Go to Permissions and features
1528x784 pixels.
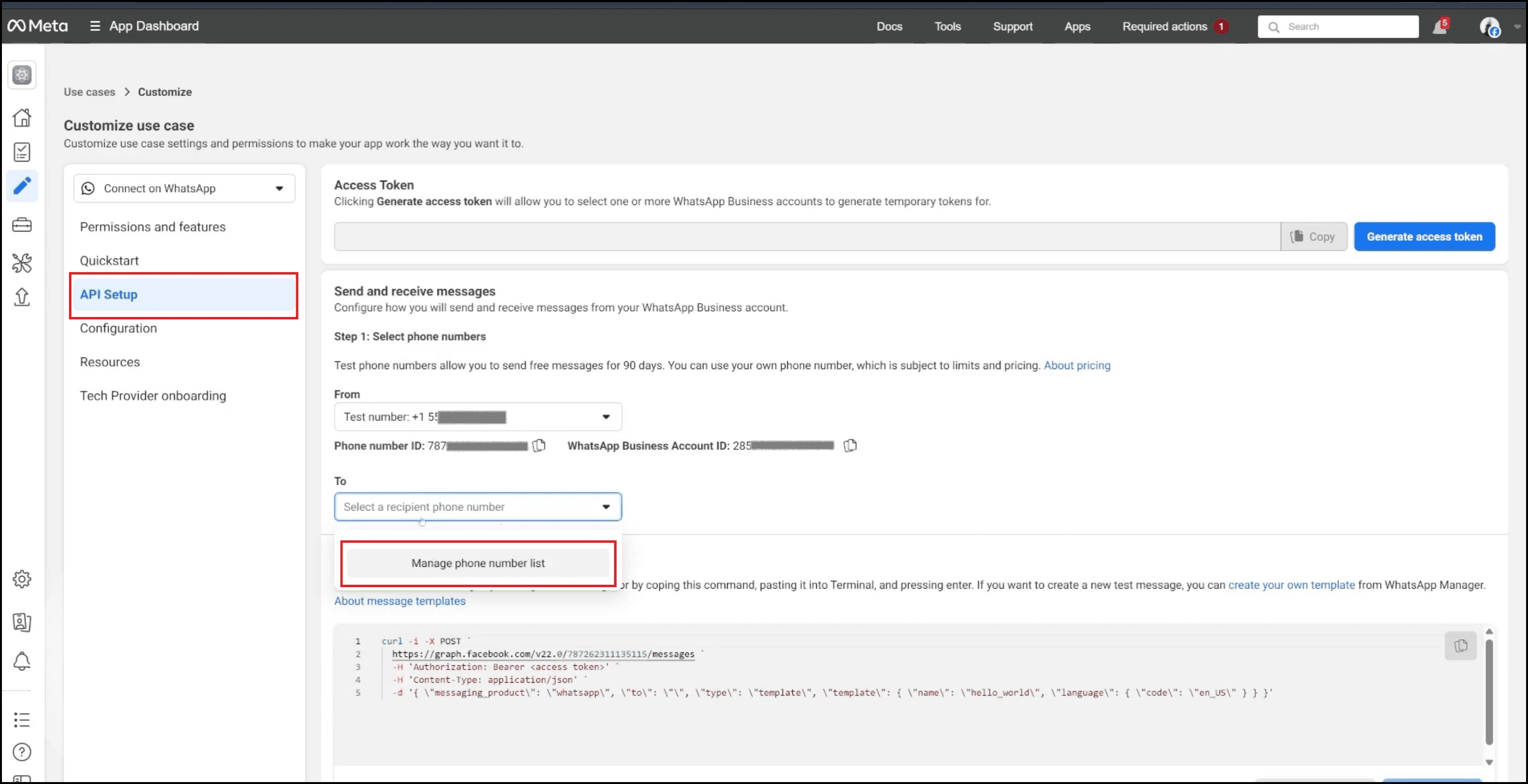152,227
